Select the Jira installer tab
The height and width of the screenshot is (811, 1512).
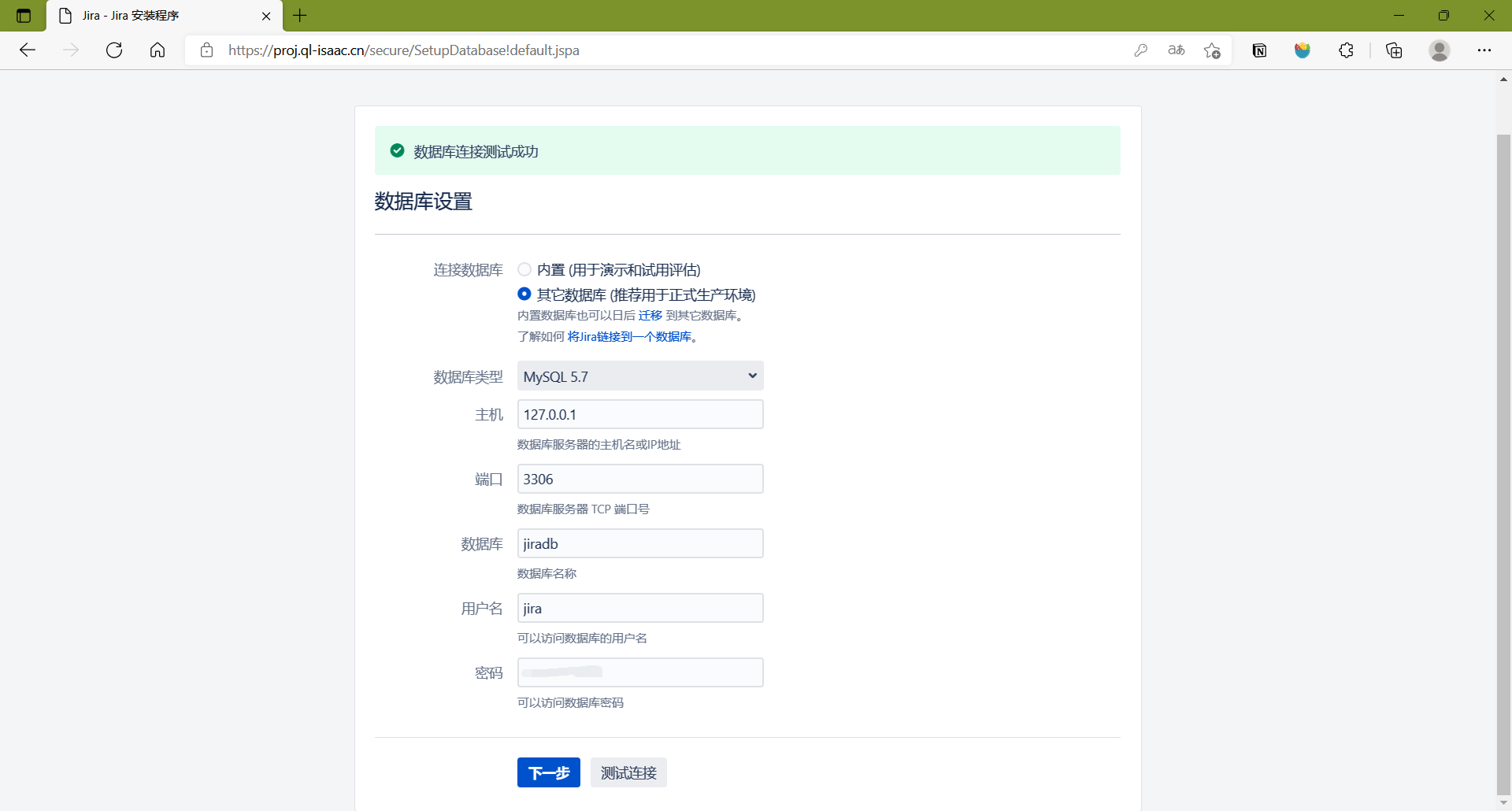coord(157,16)
